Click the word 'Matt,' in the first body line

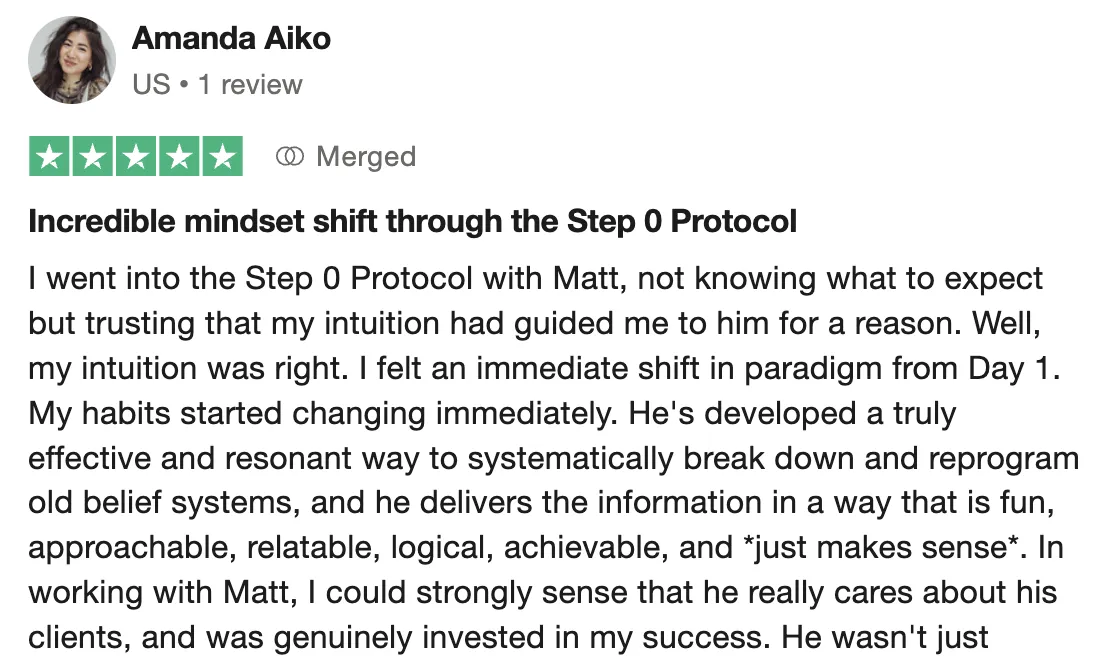click(x=589, y=279)
